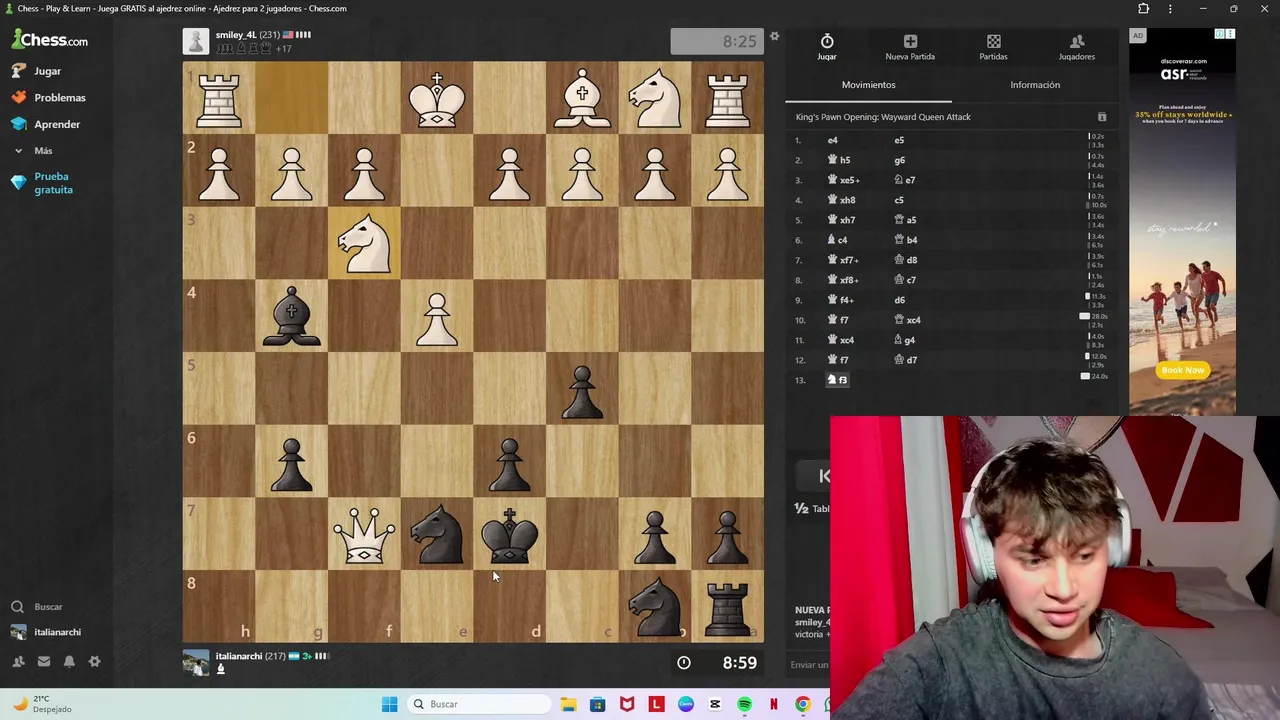Open Microsoft Store from taskbar

[597, 704]
